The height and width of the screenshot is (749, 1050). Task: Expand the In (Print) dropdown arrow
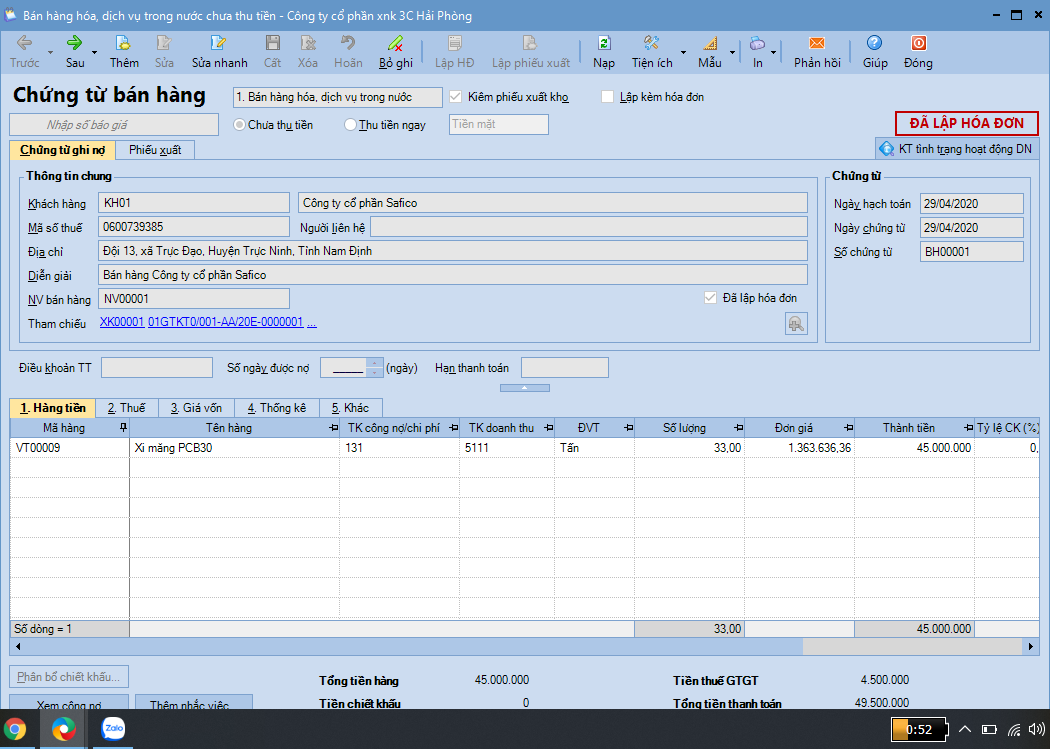(x=775, y=52)
